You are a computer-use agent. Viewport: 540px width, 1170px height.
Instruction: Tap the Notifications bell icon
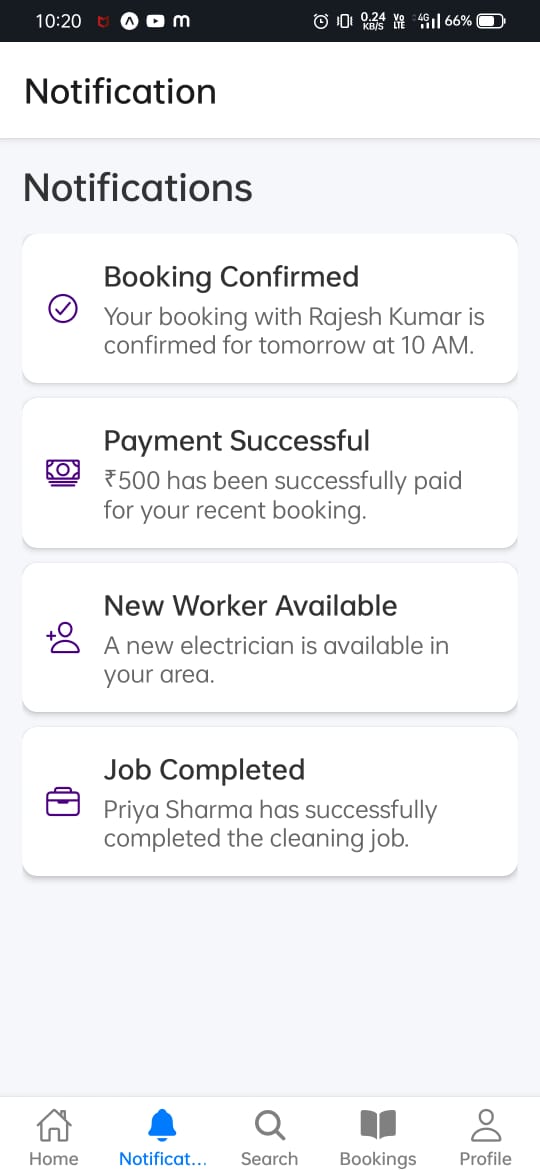click(x=162, y=1125)
